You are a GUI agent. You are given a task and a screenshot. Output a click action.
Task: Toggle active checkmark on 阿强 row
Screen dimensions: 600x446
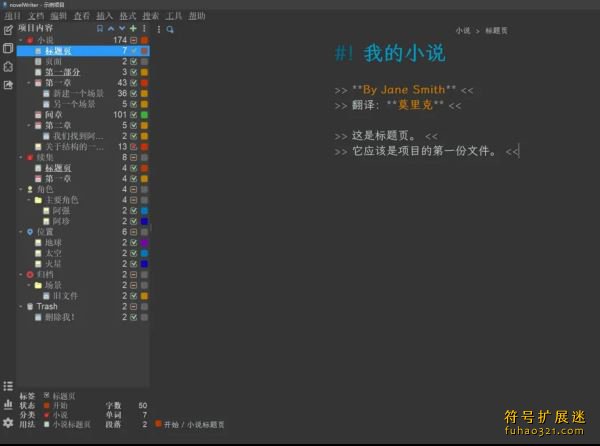134,211
